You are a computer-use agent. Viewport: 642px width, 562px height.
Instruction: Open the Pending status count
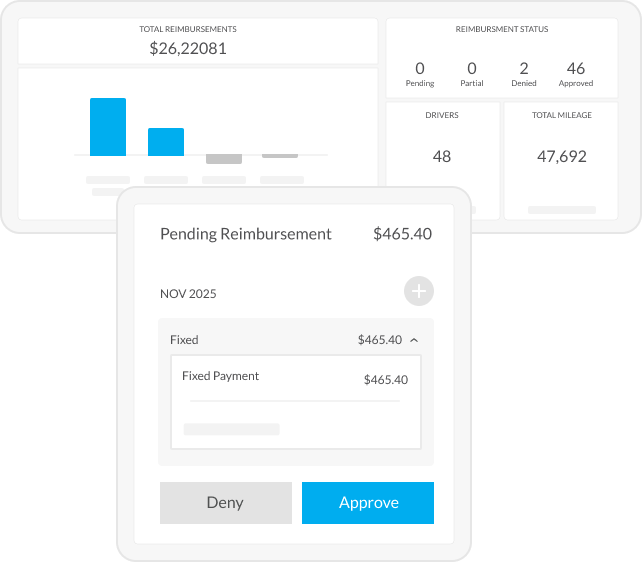(420, 74)
